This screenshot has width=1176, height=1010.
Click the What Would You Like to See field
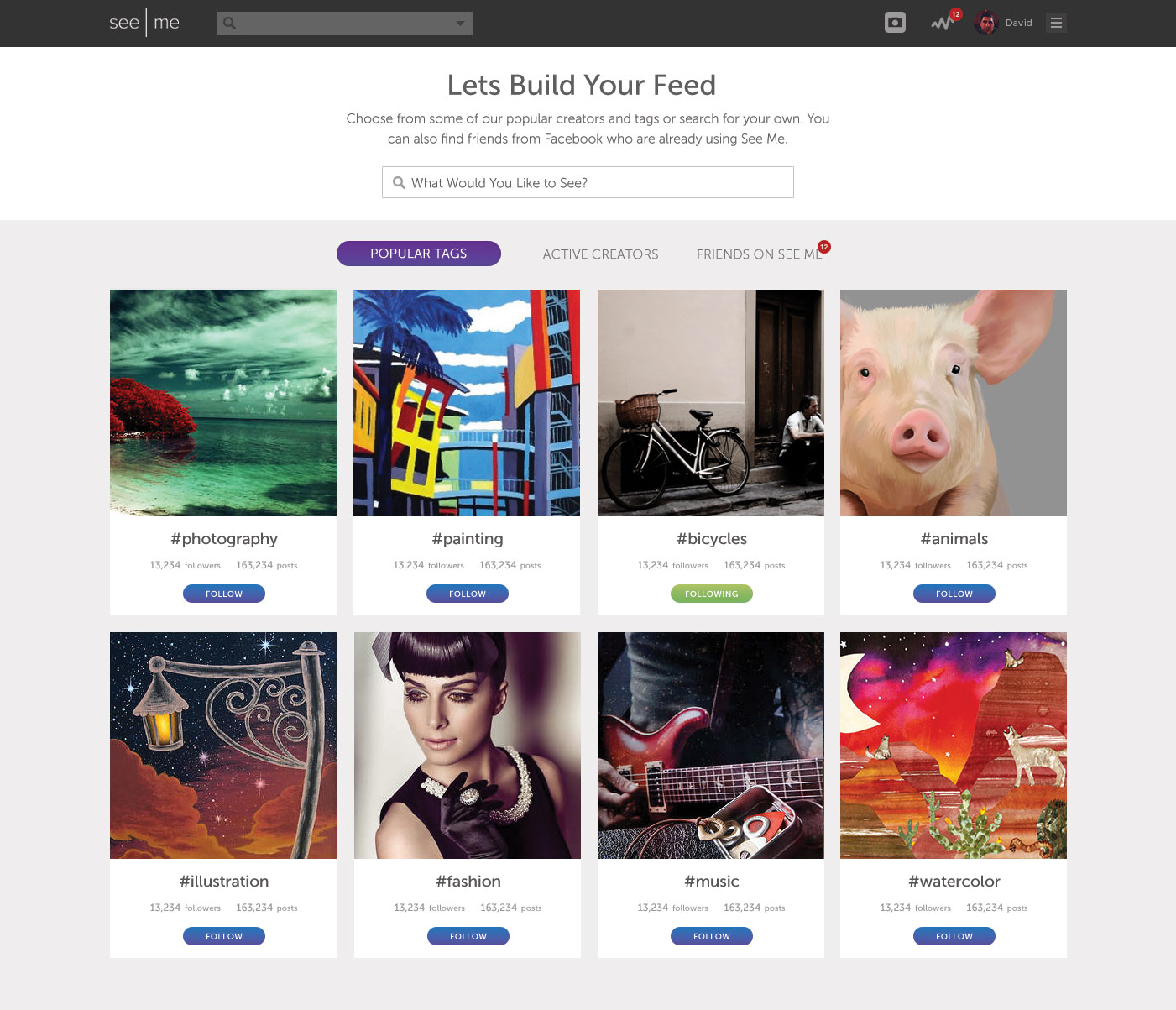click(x=588, y=182)
